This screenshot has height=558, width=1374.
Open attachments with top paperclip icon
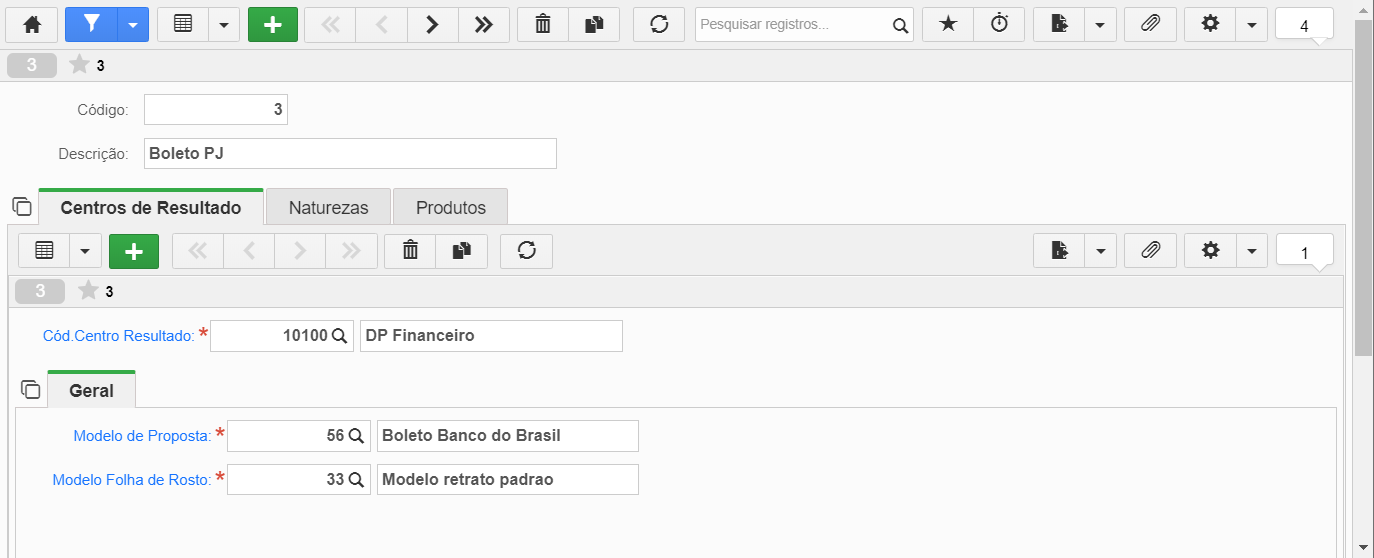tap(1150, 25)
